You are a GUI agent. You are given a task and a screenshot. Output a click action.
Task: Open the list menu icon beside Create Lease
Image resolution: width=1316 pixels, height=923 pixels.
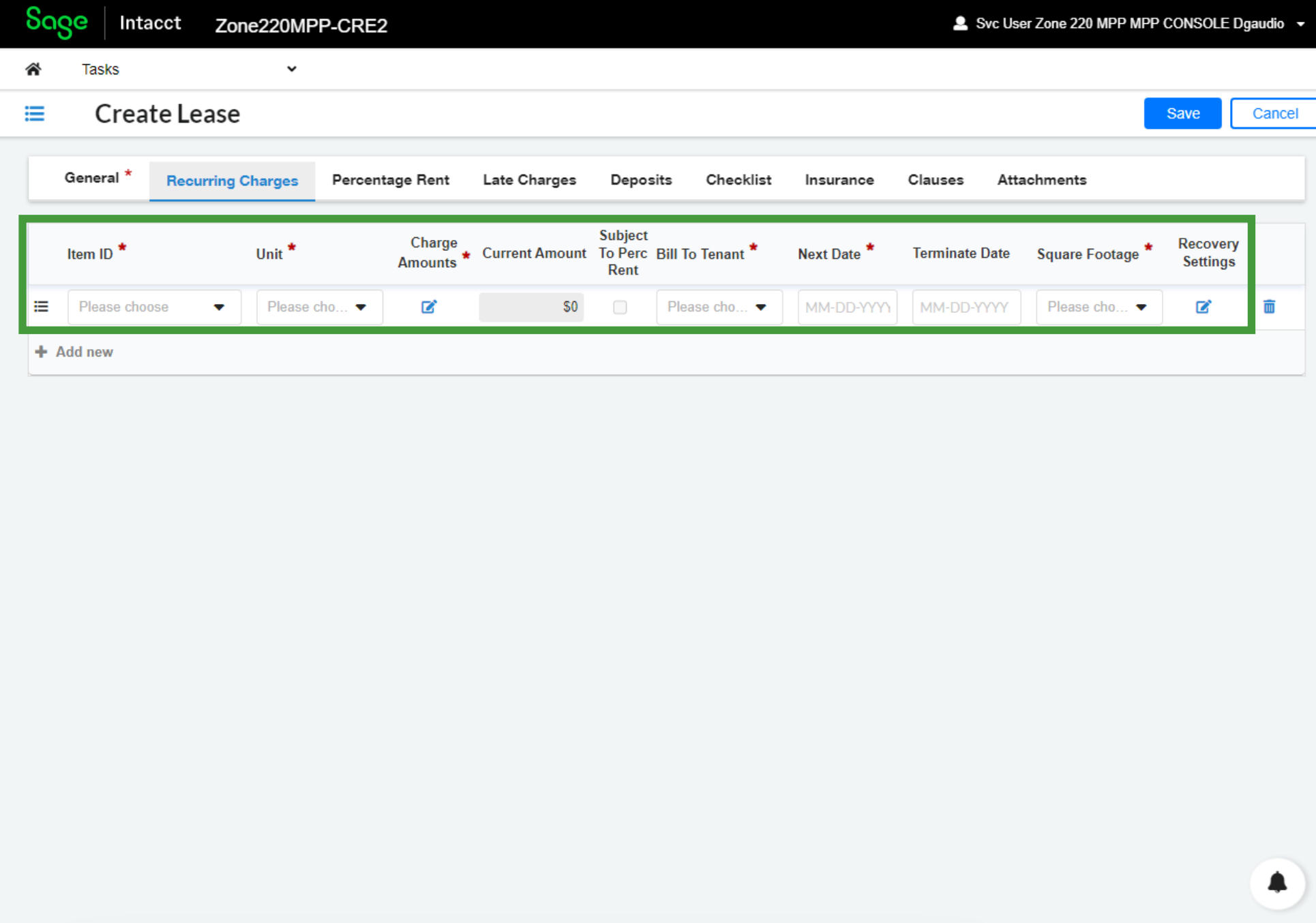point(35,113)
